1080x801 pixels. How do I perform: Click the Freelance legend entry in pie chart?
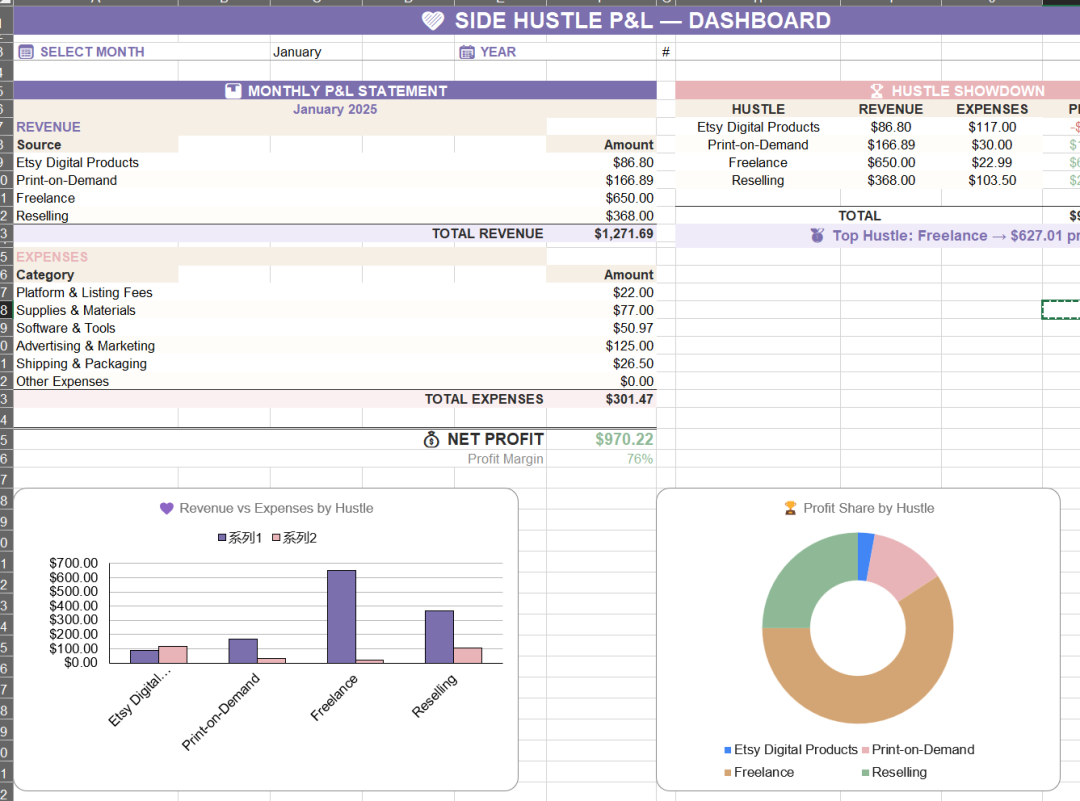(758, 772)
